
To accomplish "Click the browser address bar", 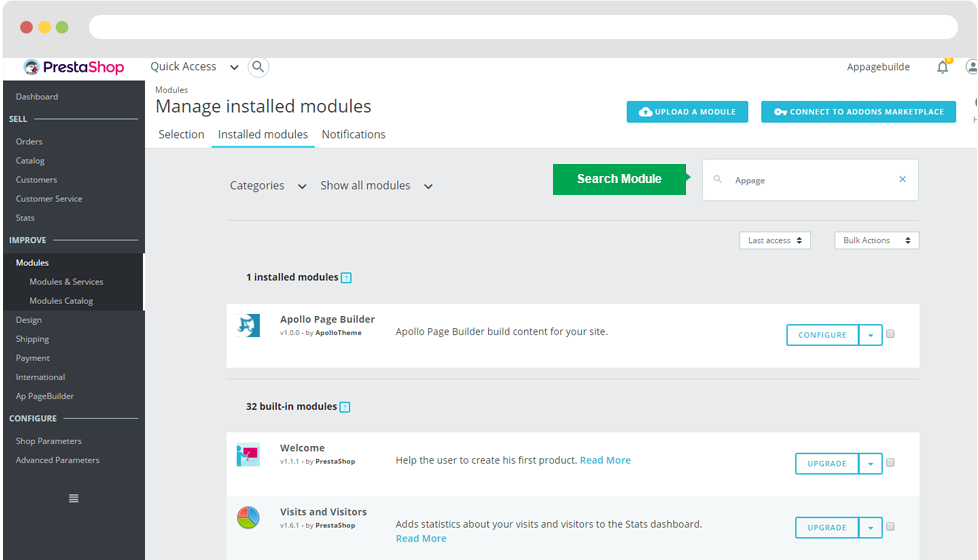I will click(x=523, y=27).
